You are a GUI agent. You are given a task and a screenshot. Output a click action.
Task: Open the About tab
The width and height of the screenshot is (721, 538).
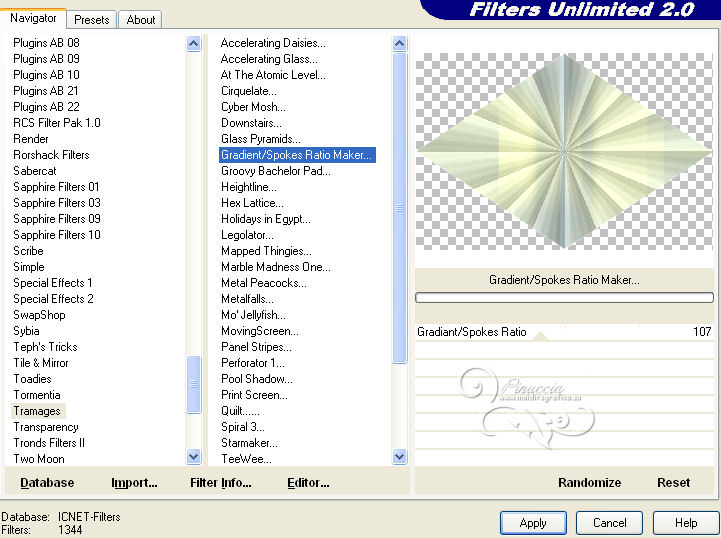click(141, 20)
